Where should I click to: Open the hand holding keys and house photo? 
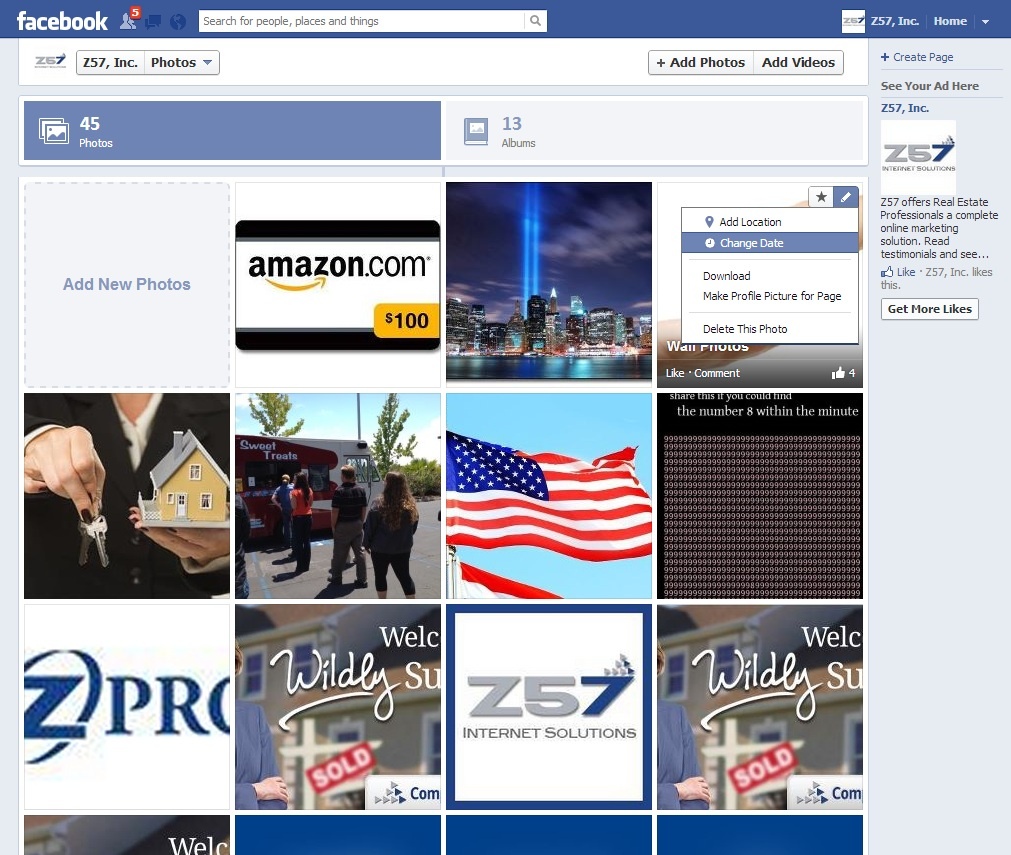pyautogui.click(x=126, y=496)
